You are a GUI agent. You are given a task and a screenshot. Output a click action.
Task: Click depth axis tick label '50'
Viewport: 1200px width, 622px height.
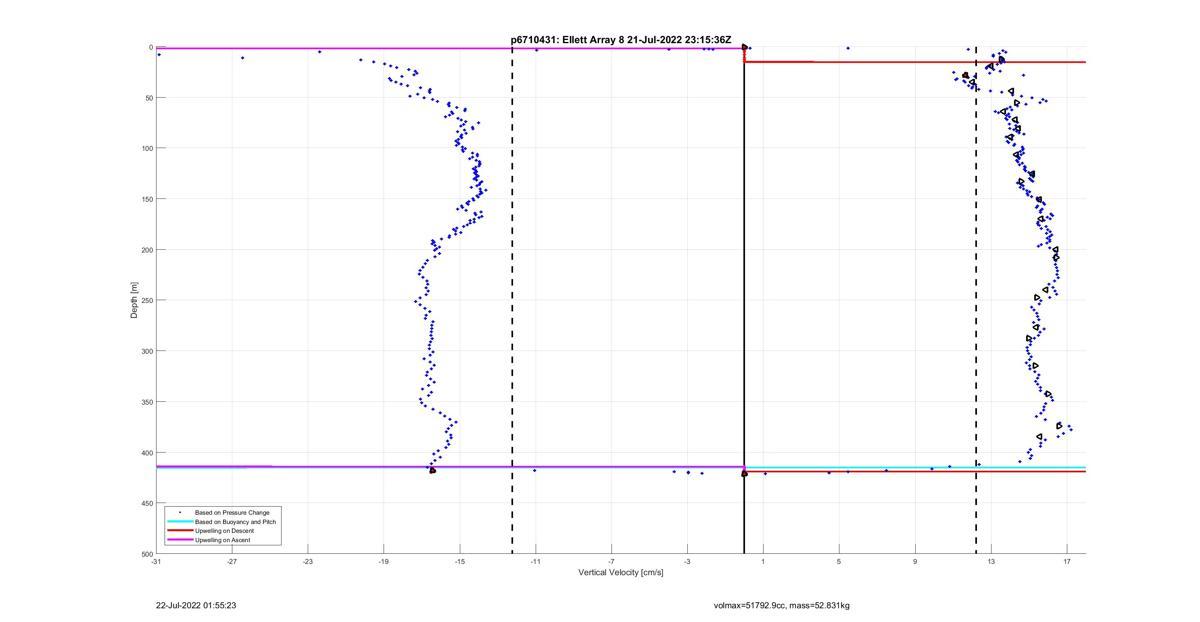coord(148,98)
